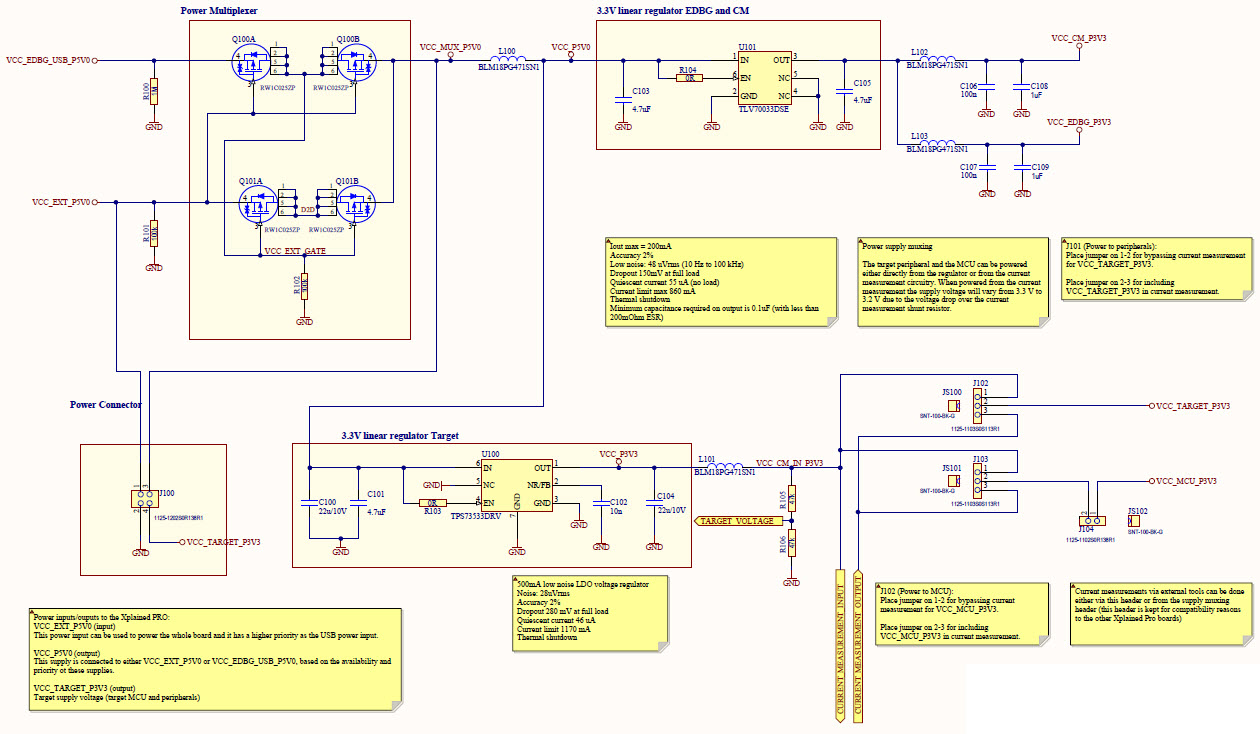Click jumper JS101 beside header J103

tap(953, 480)
